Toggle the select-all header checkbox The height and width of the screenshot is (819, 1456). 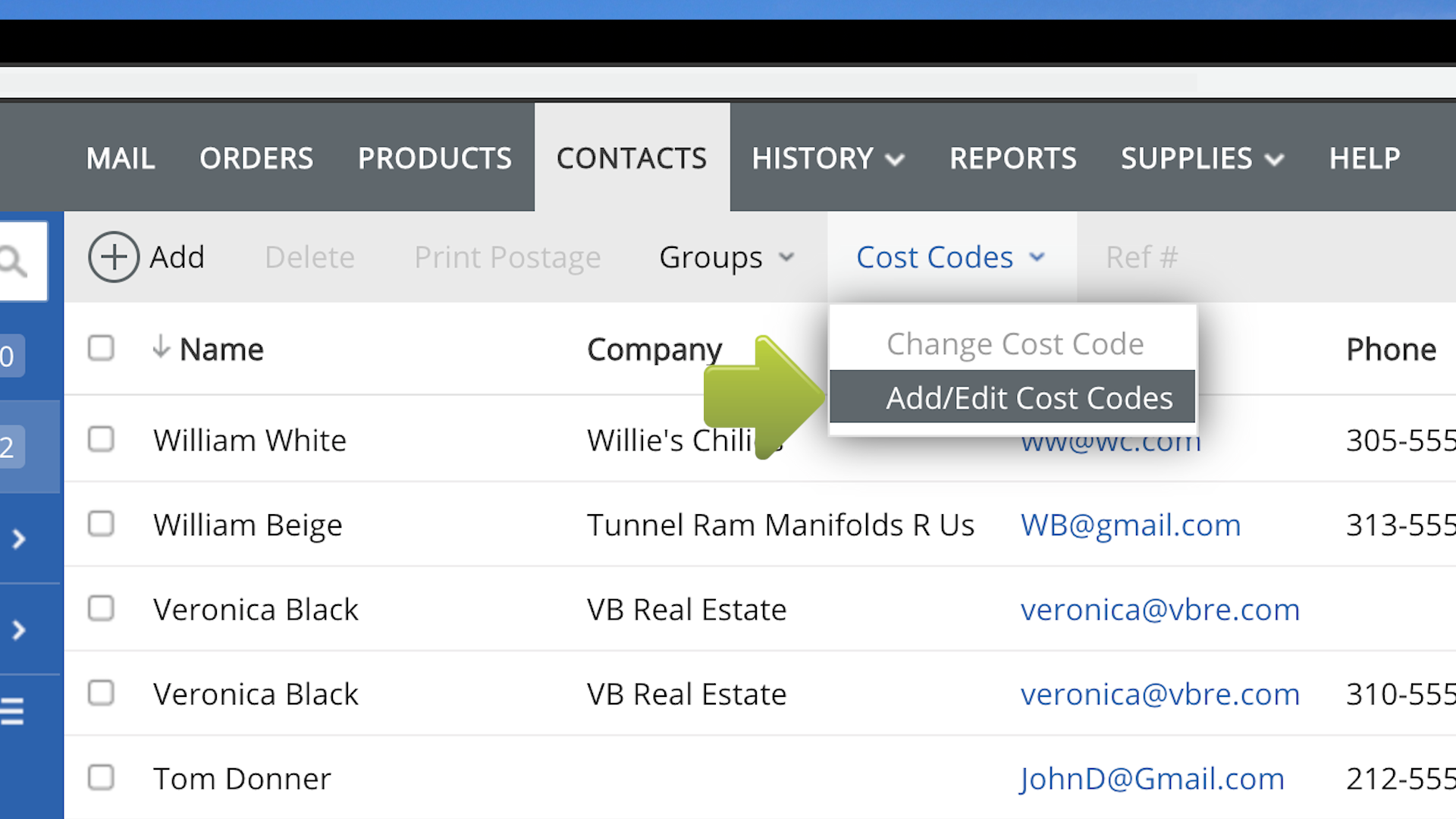pos(101,348)
